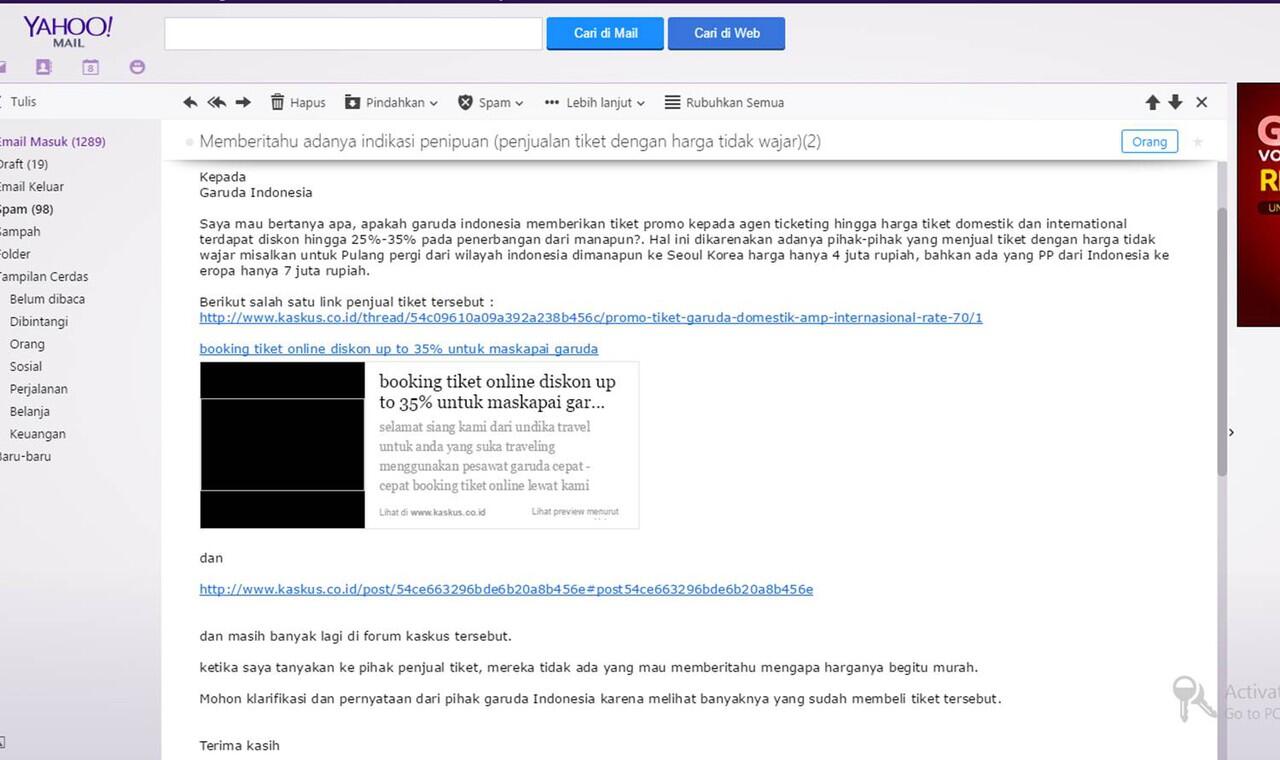This screenshot has width=1280, height=760.
Task: Open preview card title booking tiket
Action: 497,392
